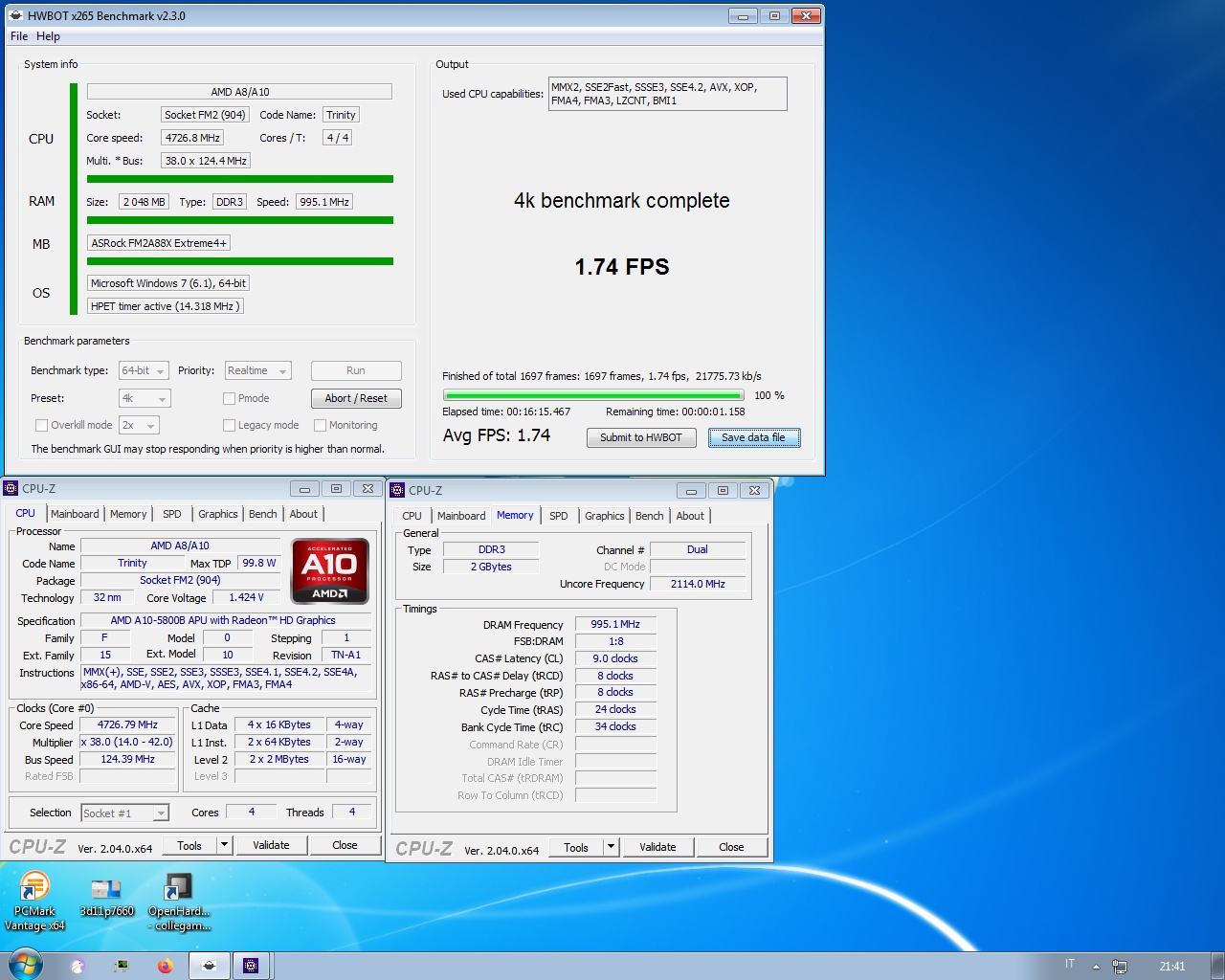This screenshot has height=980, width=1225.
Task: Click the CPU-Z Memory window title icon
Action: pyautogui.click(x=398, y=490)
